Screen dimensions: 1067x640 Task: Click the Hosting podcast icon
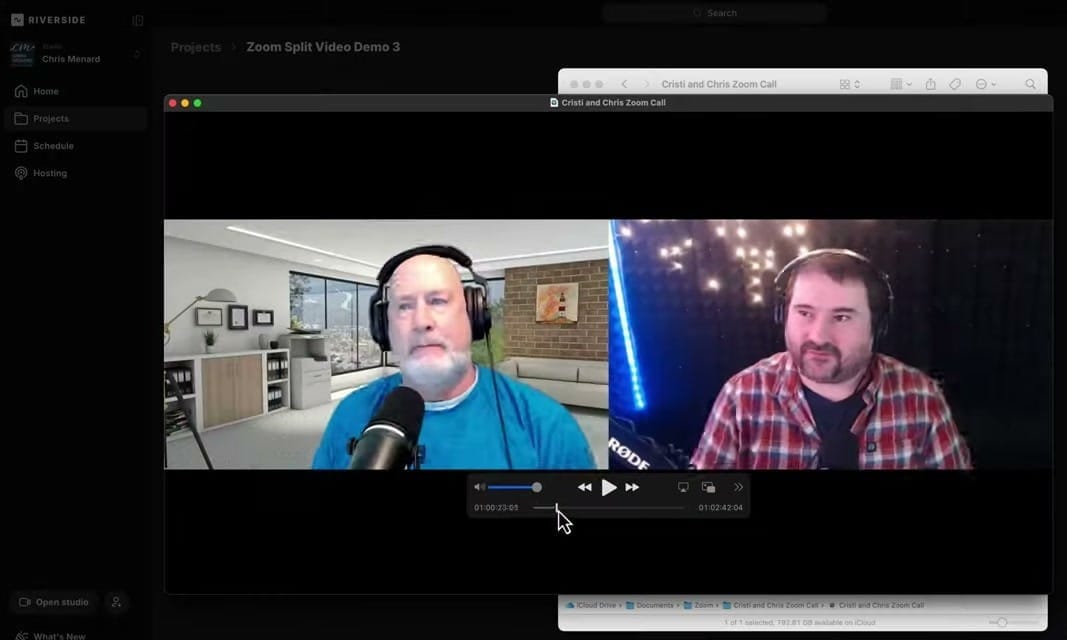21,173
